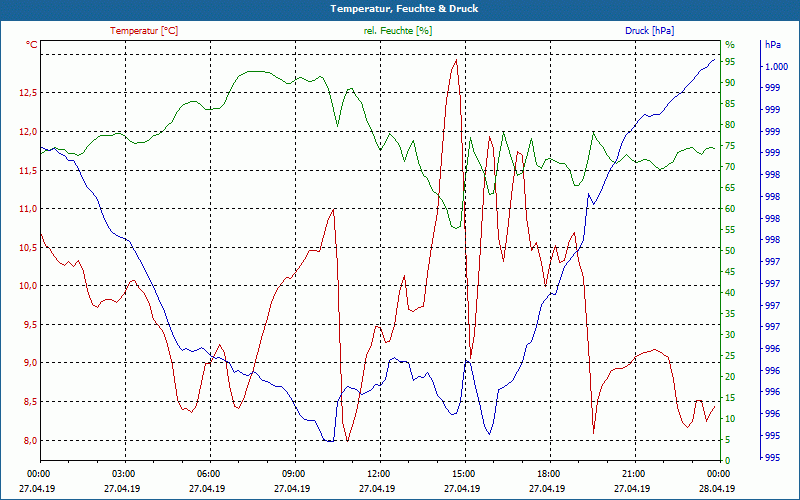
Task: Click the '35' humidity axis value
Action: click(730, 314)
